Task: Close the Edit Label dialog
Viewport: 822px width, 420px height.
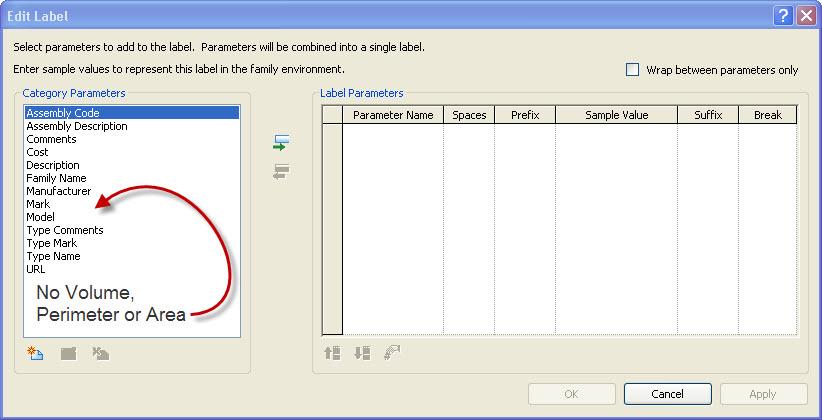Action: (x=806, y=16)
